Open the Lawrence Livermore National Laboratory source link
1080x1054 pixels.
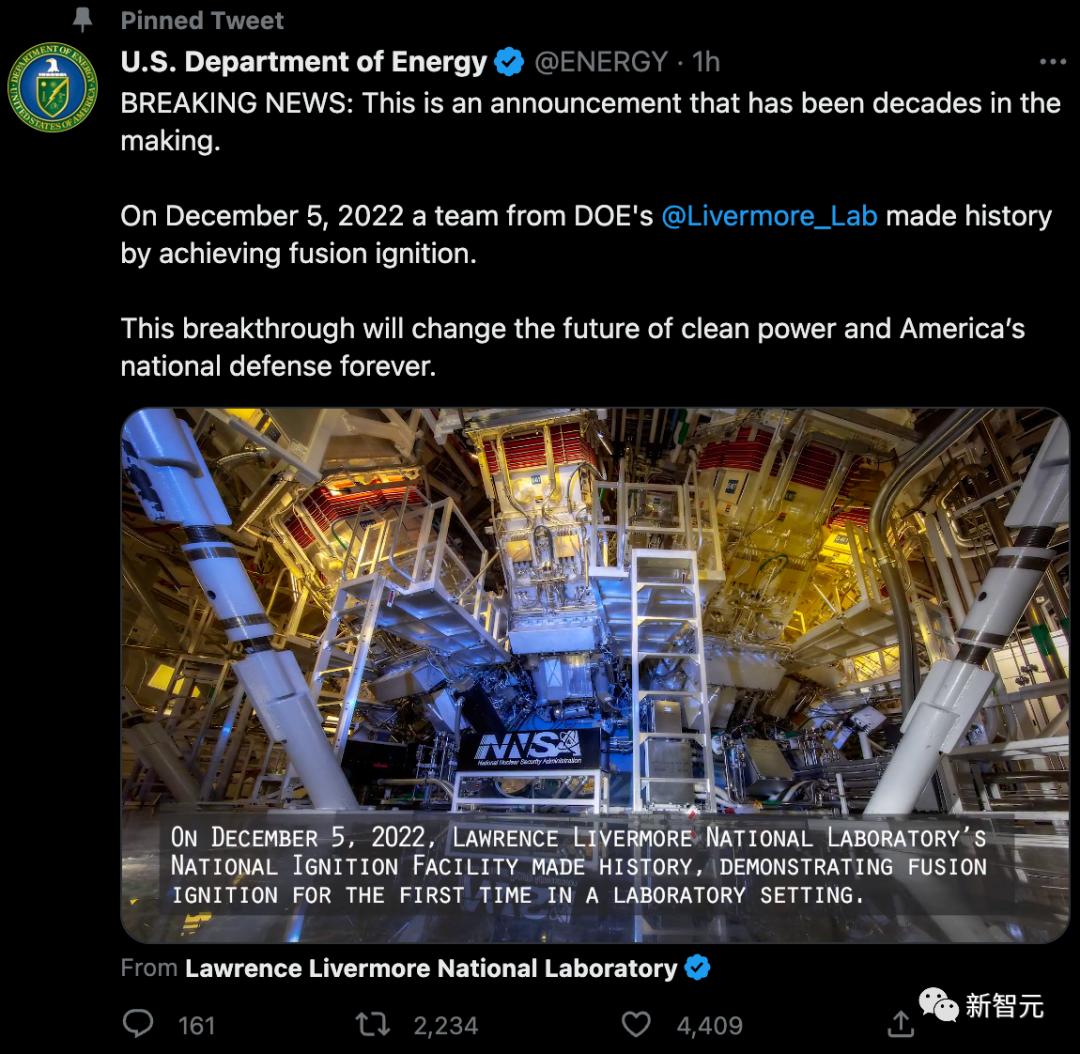431,968
